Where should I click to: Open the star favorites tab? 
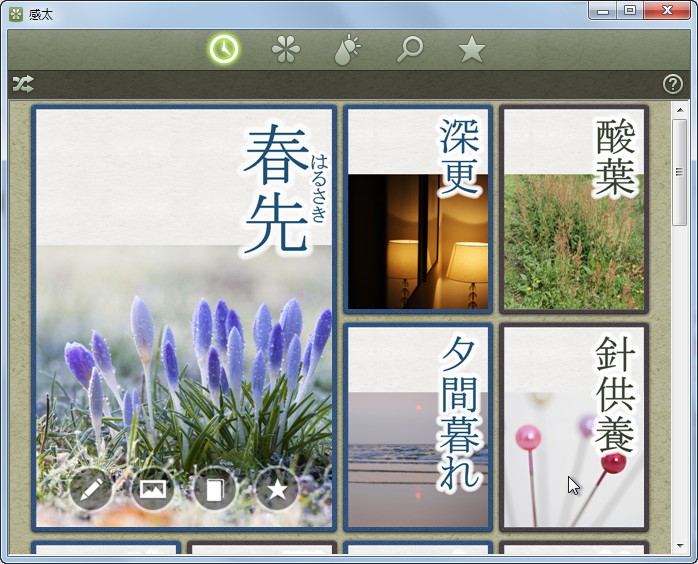[x=471, y=49]
